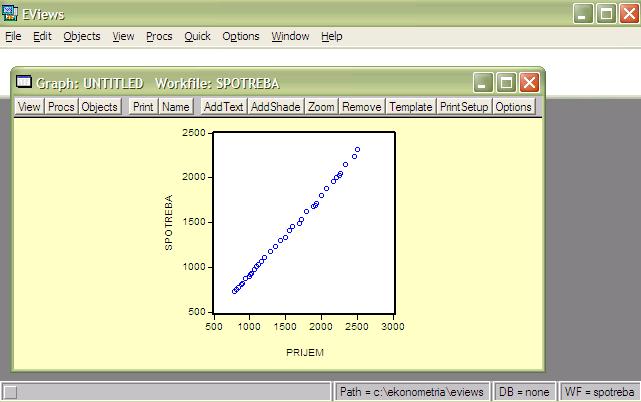Maximize the Graph UNTITLED window
The width and height of the screenshot is (641, 402).
pyautogui.click(x=506, y=83)
